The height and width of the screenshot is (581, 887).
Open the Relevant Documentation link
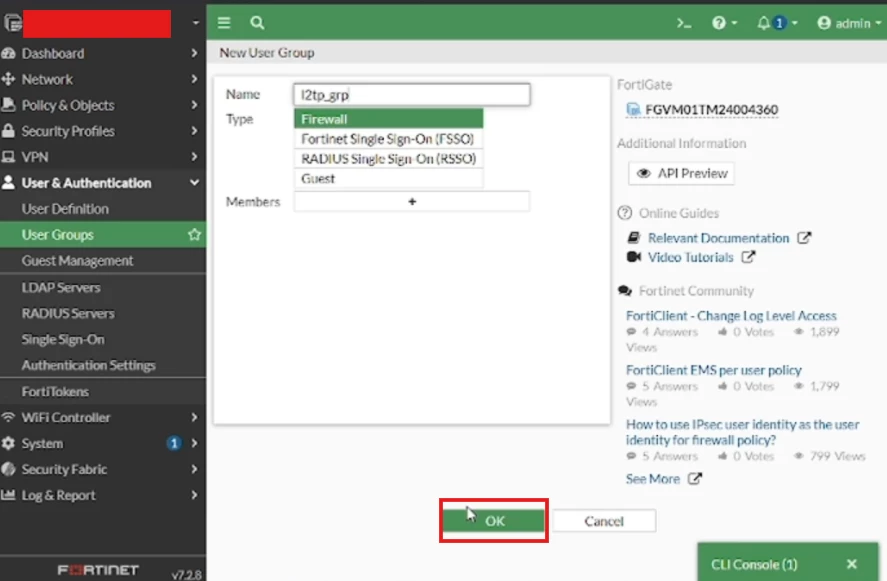coord(718,238)
